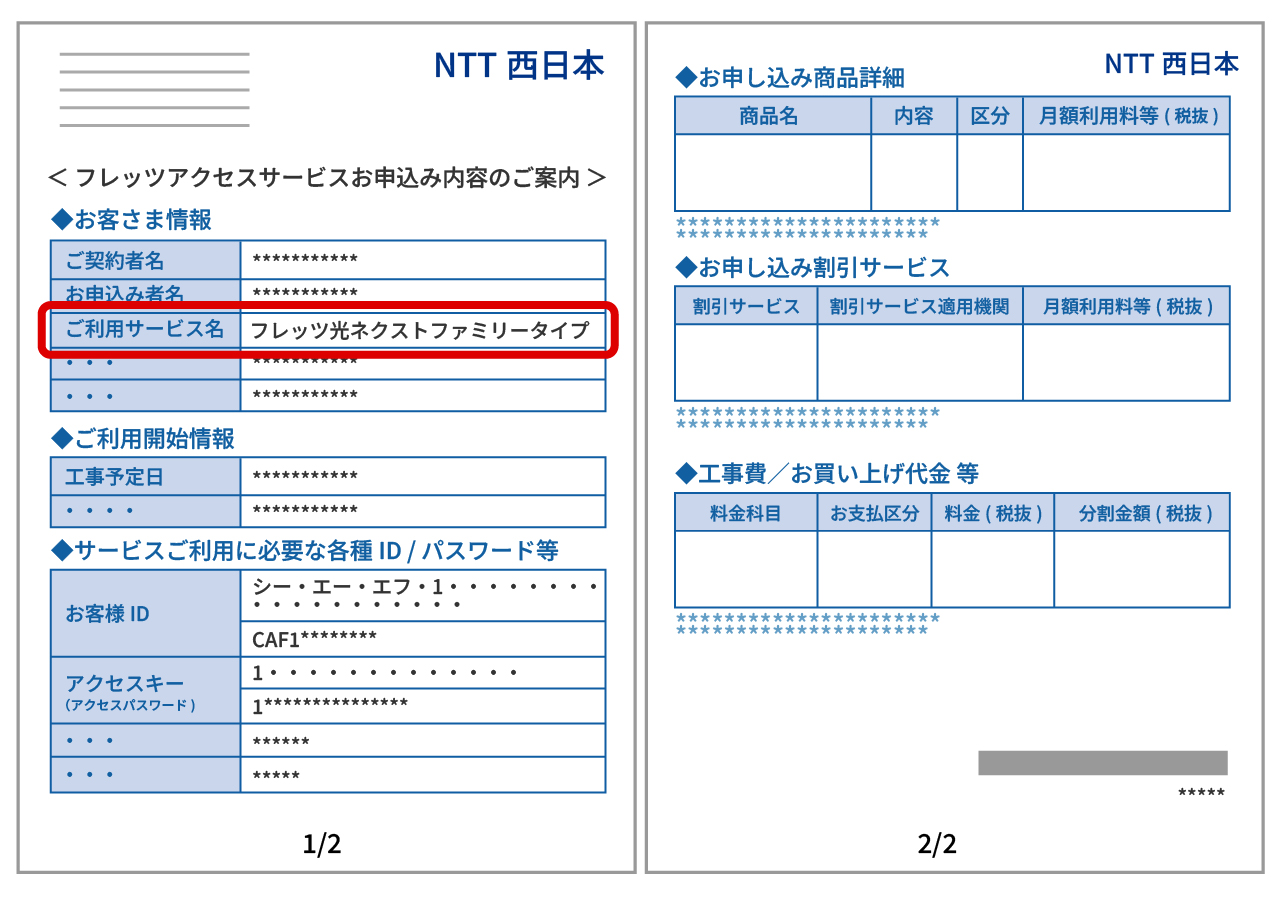
Task: Click the NTT 西日本 logo on page 2/2
Action: click(x=1171, y=64)
